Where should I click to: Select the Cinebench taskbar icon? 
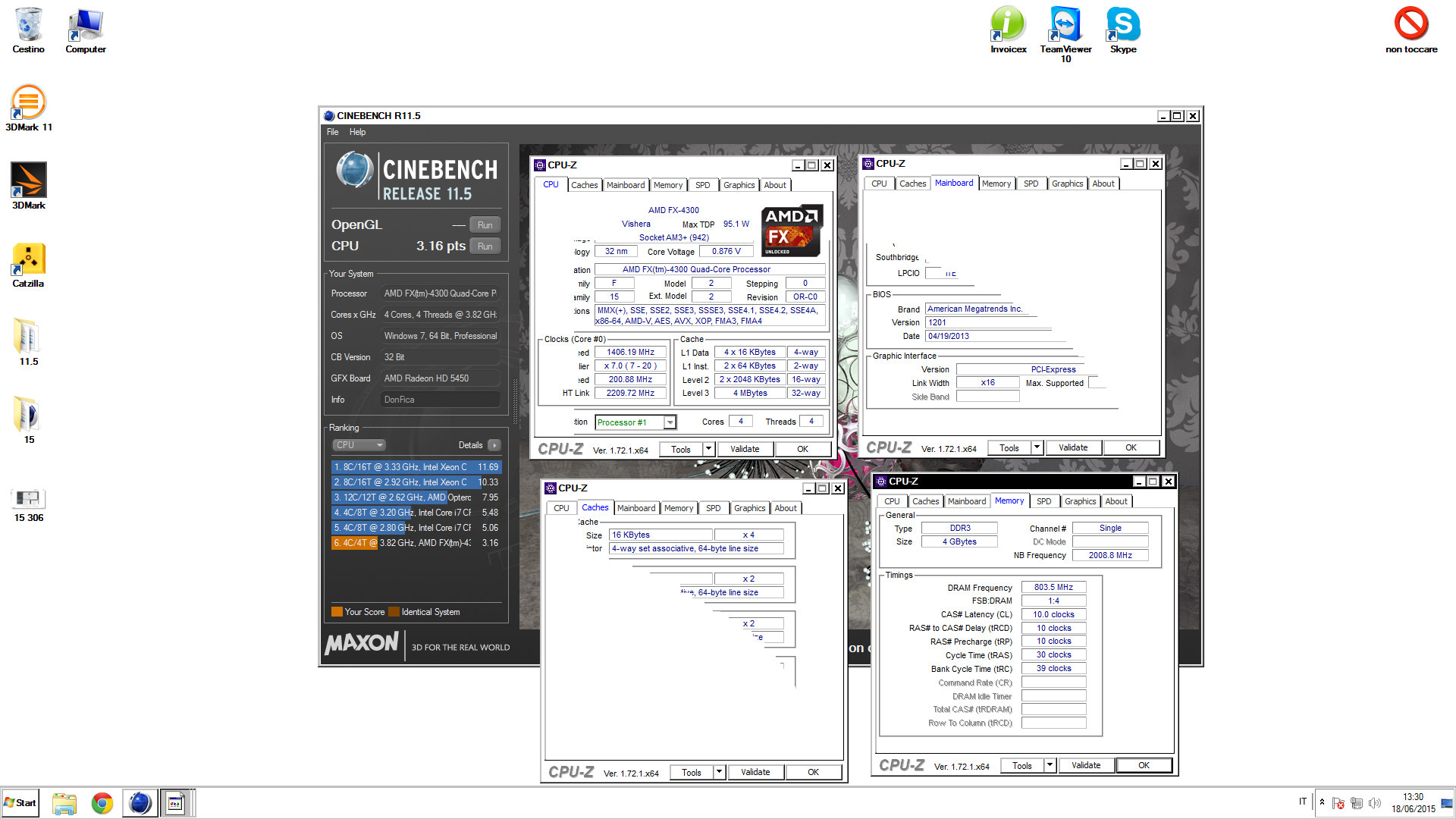[140, 803]
